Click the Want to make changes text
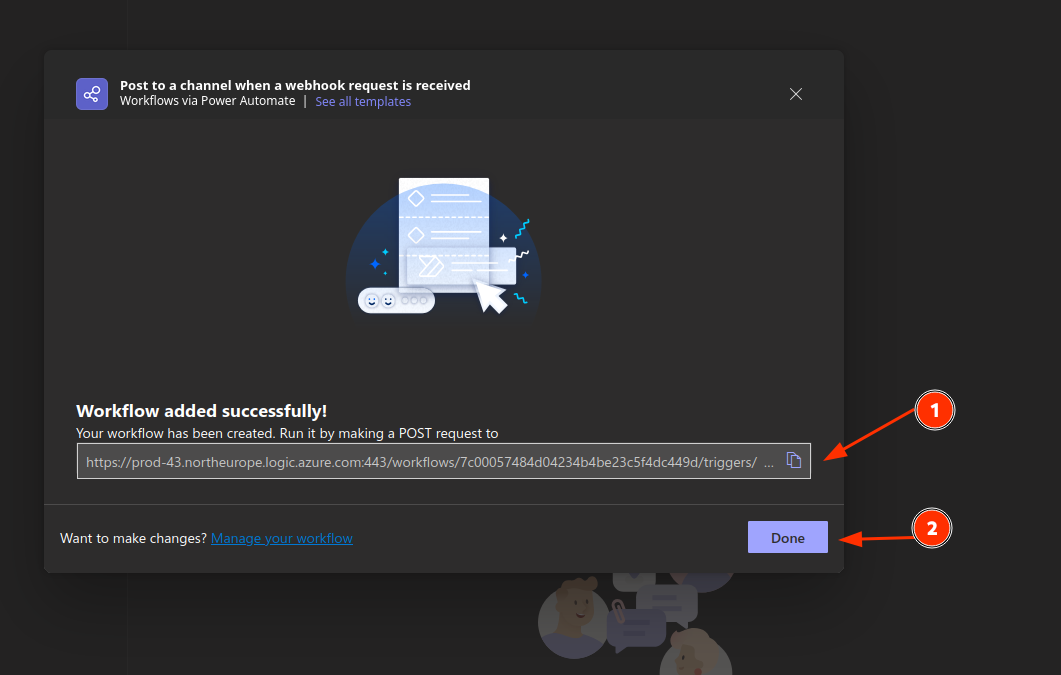This screenshot has height=675, width=1061. (133, 538)
